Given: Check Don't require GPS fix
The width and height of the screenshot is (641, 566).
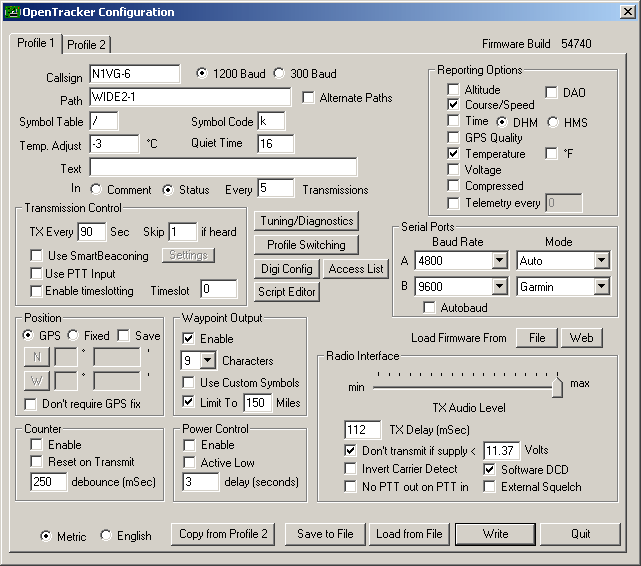Looking at the screenshot, I should click(30, 404).
